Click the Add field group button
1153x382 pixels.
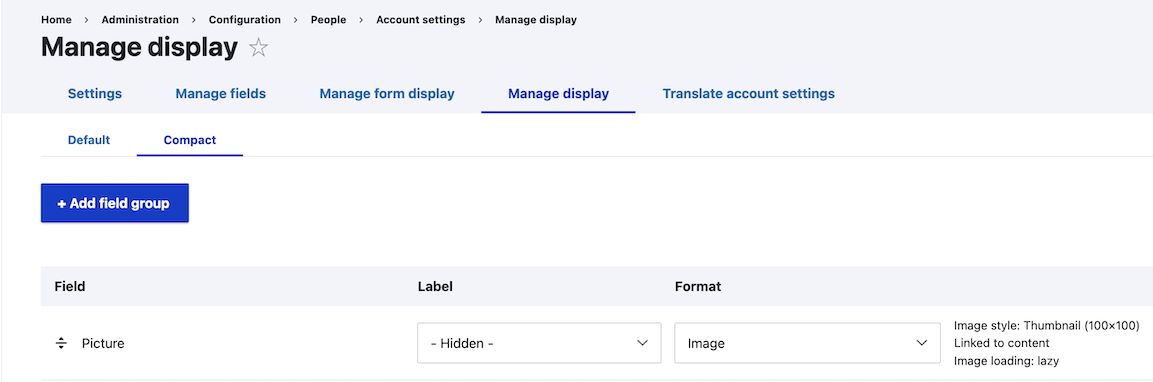(115, 203)
